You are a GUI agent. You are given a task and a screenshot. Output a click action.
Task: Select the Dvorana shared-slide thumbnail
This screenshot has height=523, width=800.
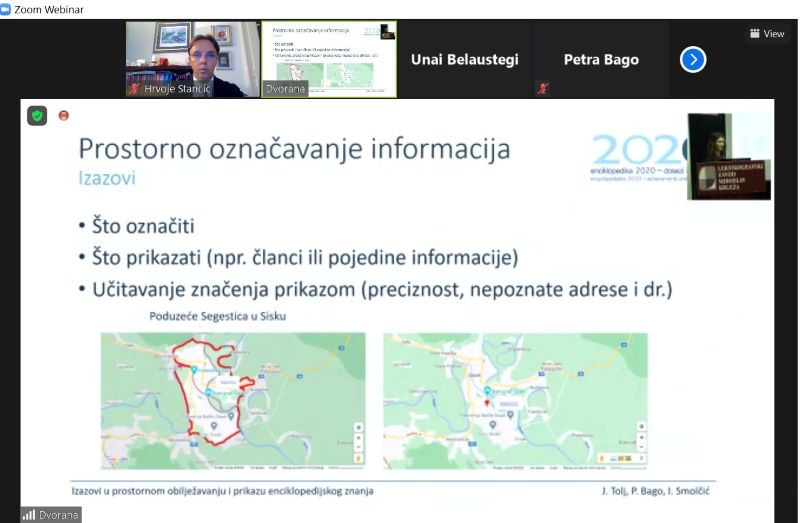click(x=329, y=58)
